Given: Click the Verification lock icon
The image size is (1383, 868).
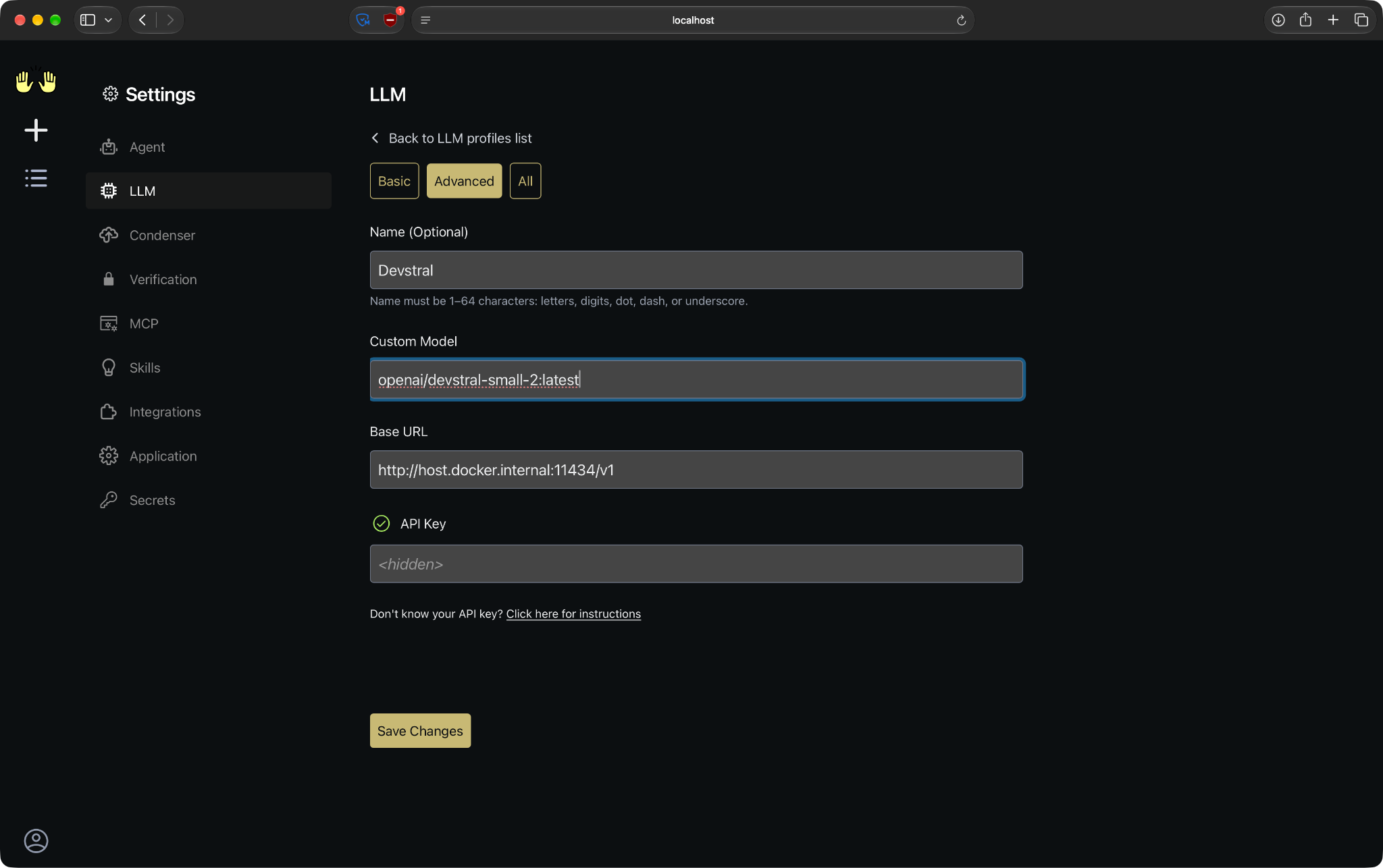Looking at the screenshot, I should (x=109, y=279).
